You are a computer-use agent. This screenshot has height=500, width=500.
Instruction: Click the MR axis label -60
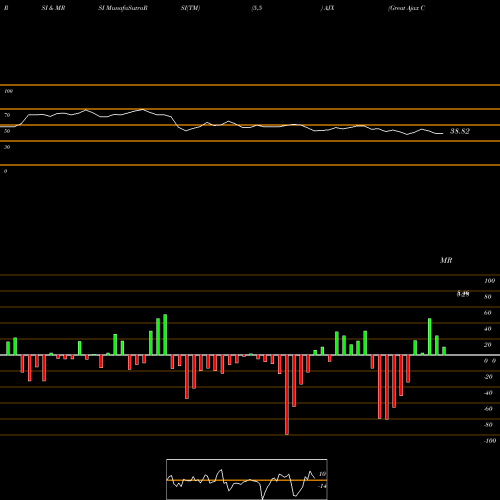pos(488,409)
